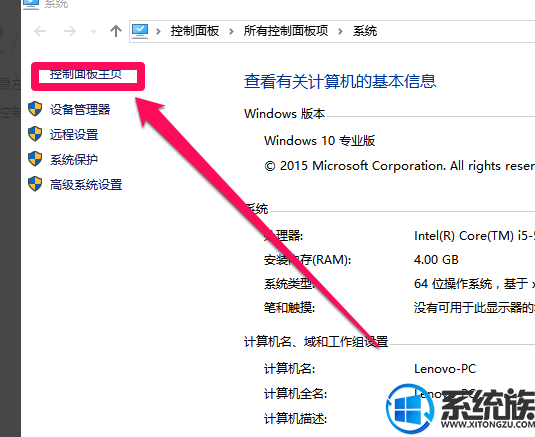
Task: Click the computer icon in address bar
Action: tap(140, 31)
